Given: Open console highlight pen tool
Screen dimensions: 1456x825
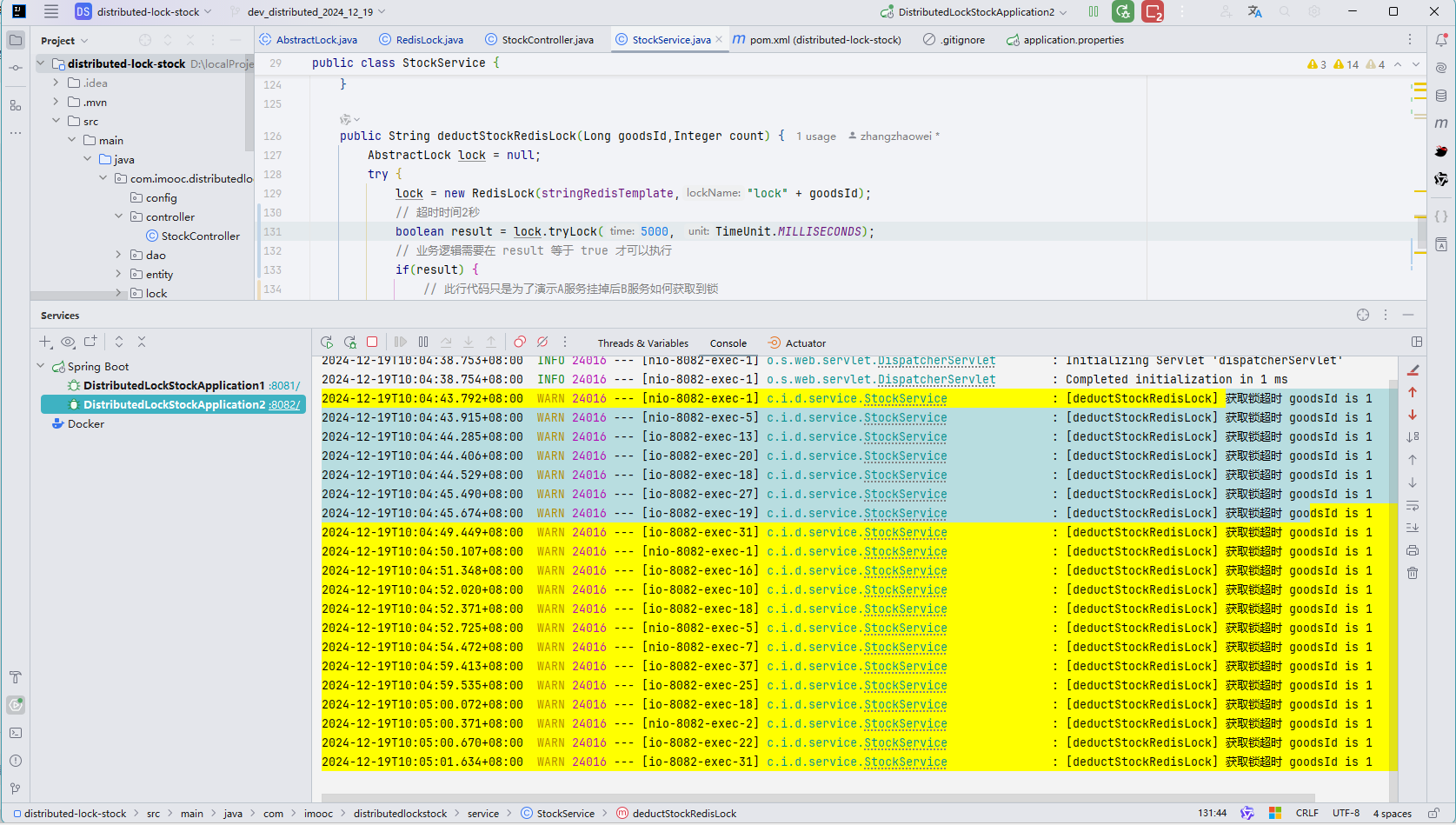Looking at the screenshot, I should click(1413, 369).
